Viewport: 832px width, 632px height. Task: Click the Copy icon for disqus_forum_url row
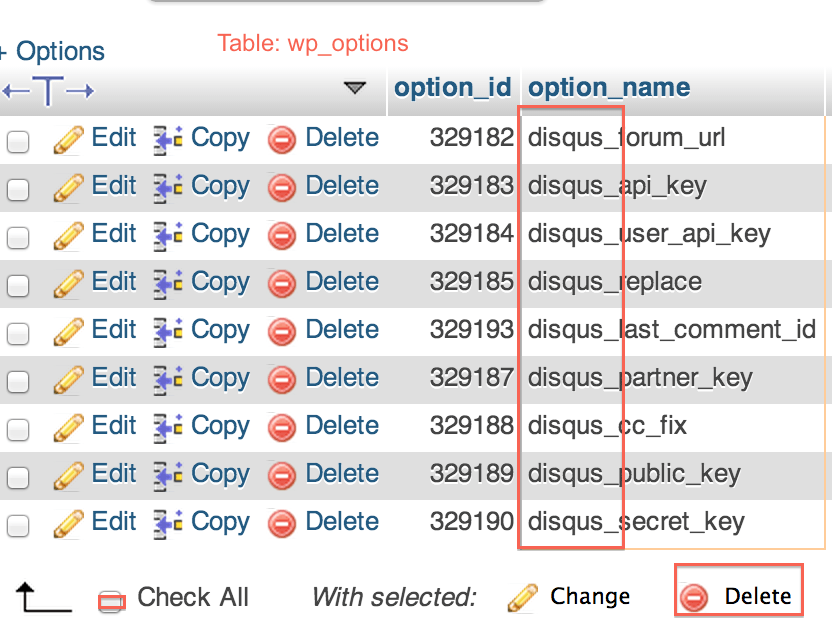tap(168, 140)
